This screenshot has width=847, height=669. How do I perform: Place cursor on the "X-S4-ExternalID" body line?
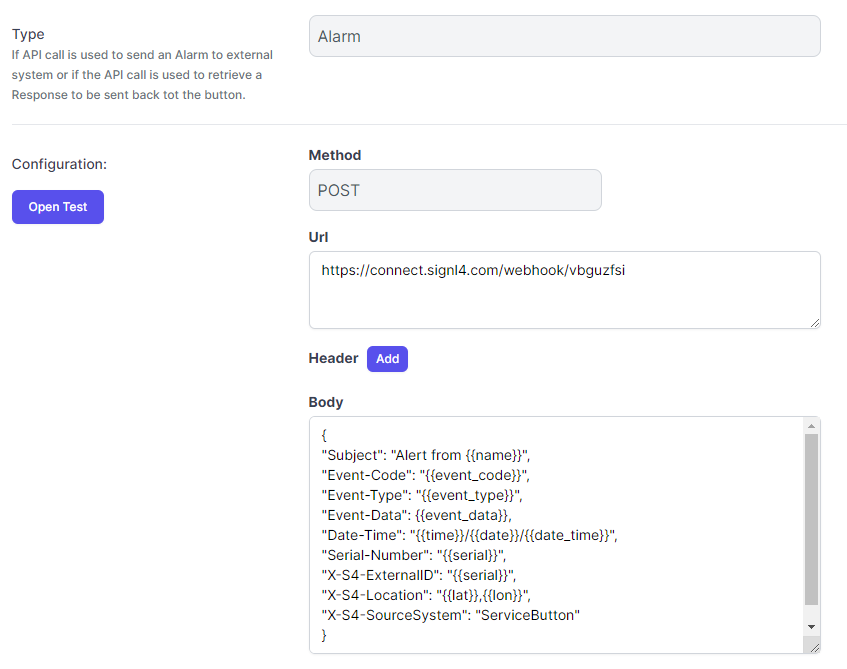(x=419, y=576)
